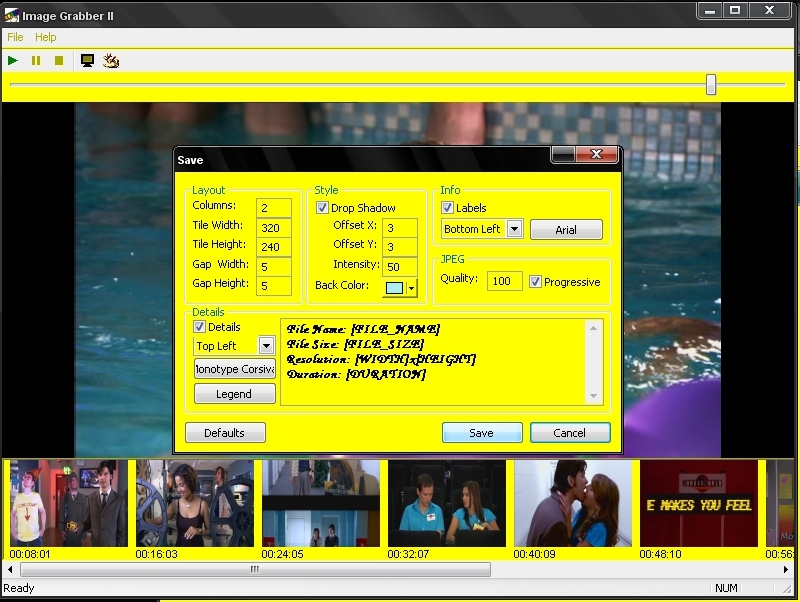Click the Columns input field
The image size is (800, 602).
tap(273, 208)
